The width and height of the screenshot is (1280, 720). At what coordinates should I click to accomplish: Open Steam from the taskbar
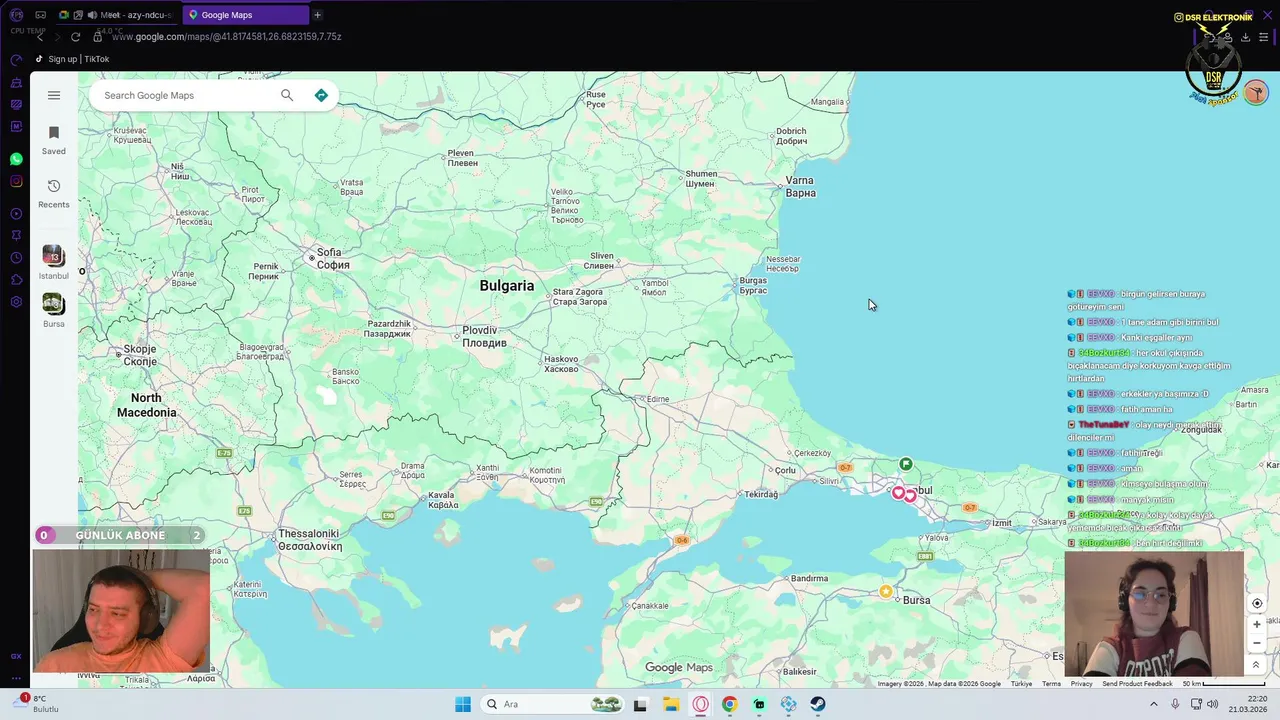[x=818, y=704]
